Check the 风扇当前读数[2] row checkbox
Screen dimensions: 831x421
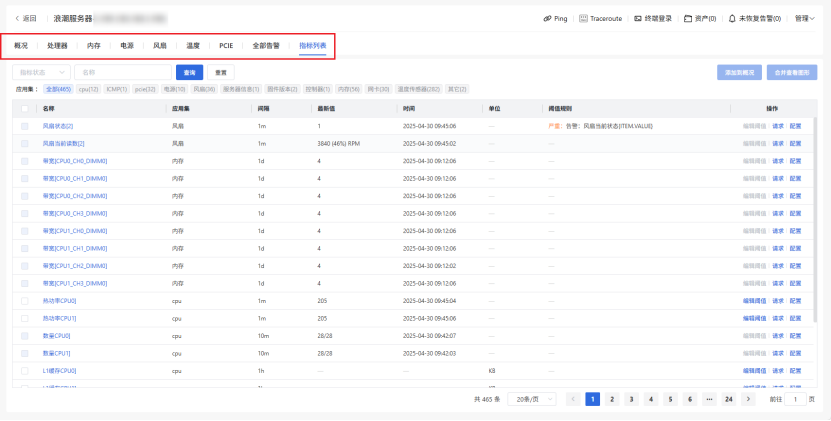[x=24, y=144]
